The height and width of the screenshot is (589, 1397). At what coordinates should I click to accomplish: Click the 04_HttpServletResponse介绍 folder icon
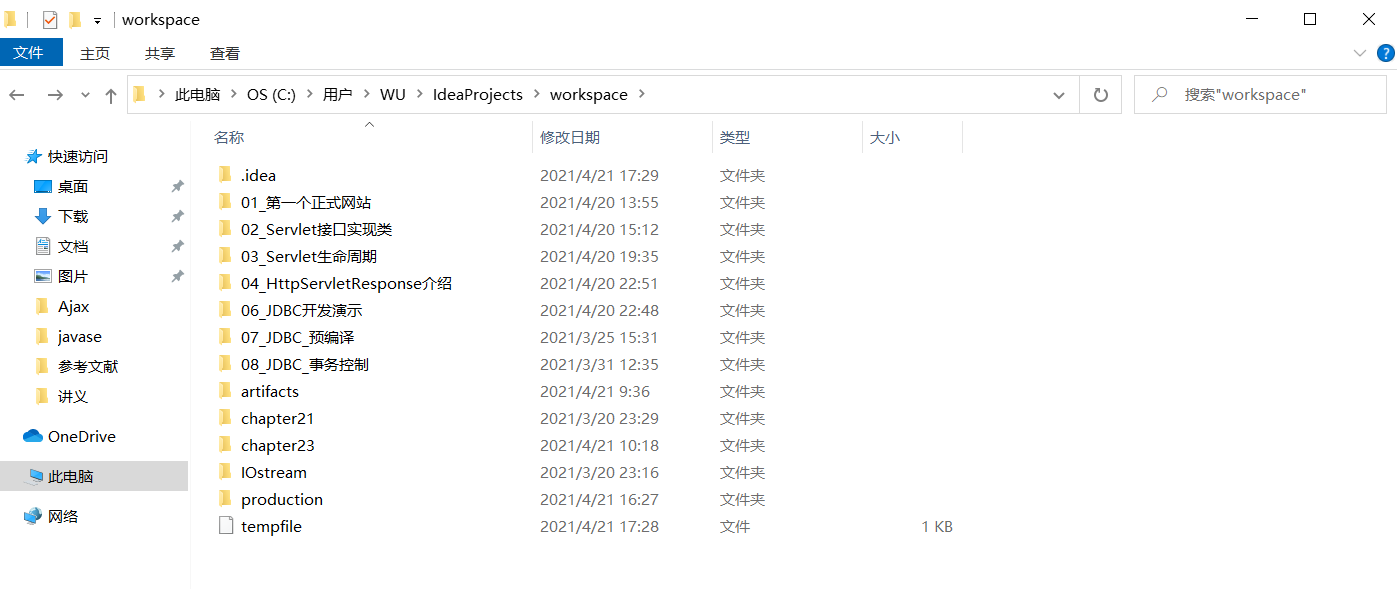click(225, 283)
